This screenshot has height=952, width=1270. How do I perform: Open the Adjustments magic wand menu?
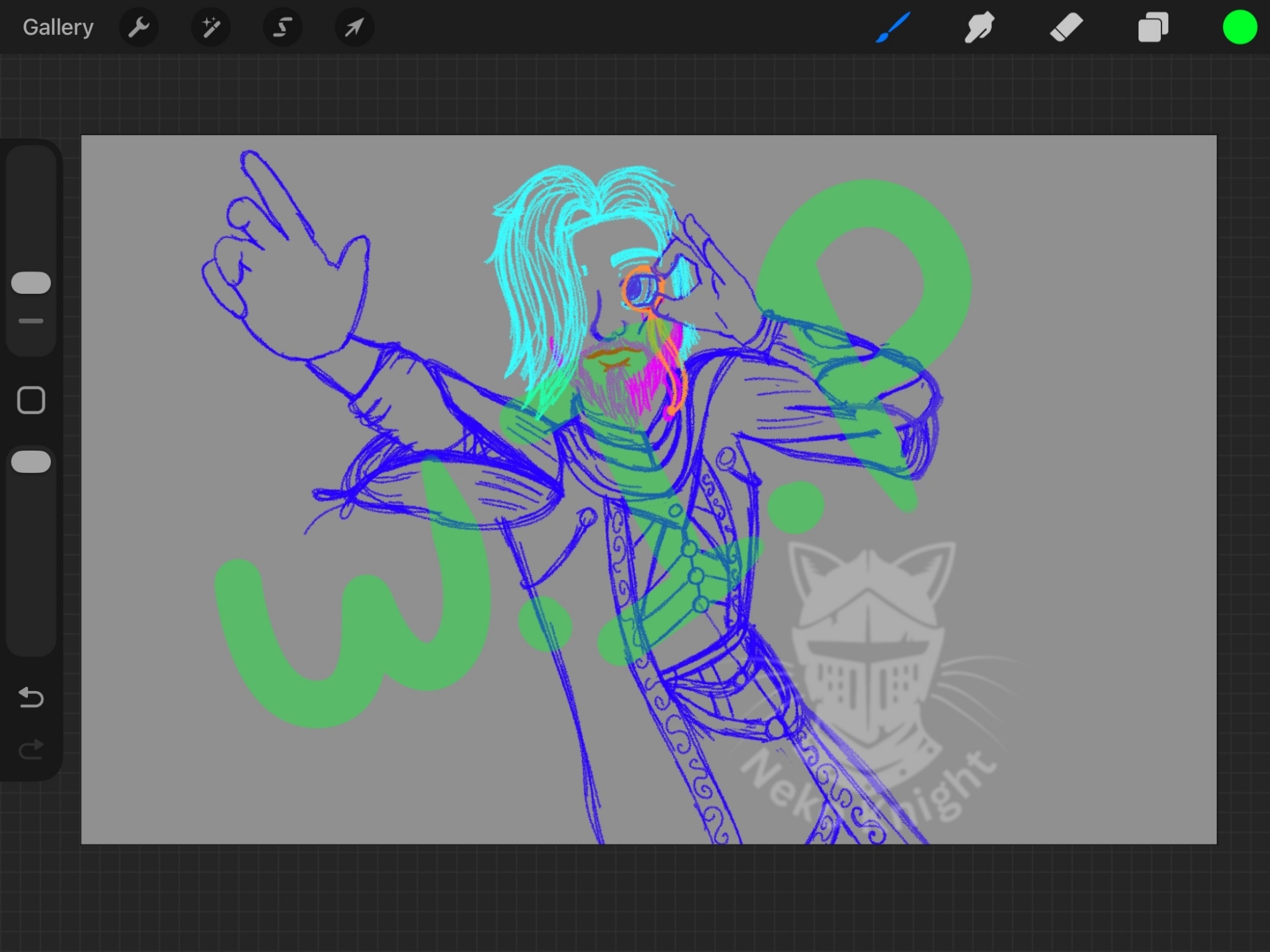210,27
